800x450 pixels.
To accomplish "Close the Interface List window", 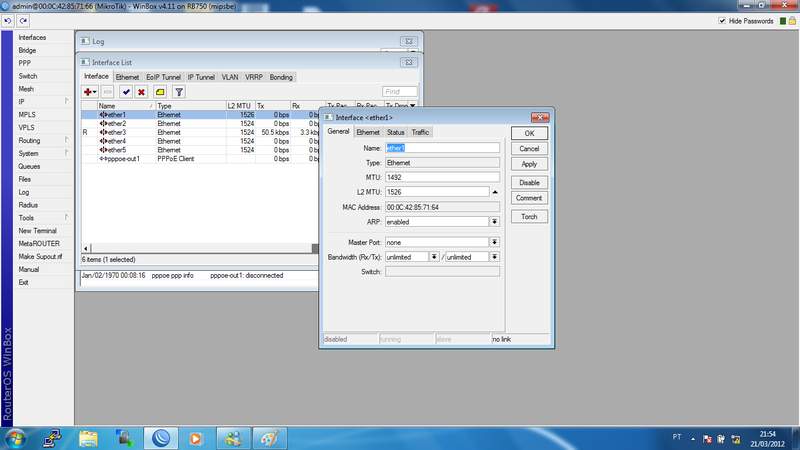I will point(409,62).
